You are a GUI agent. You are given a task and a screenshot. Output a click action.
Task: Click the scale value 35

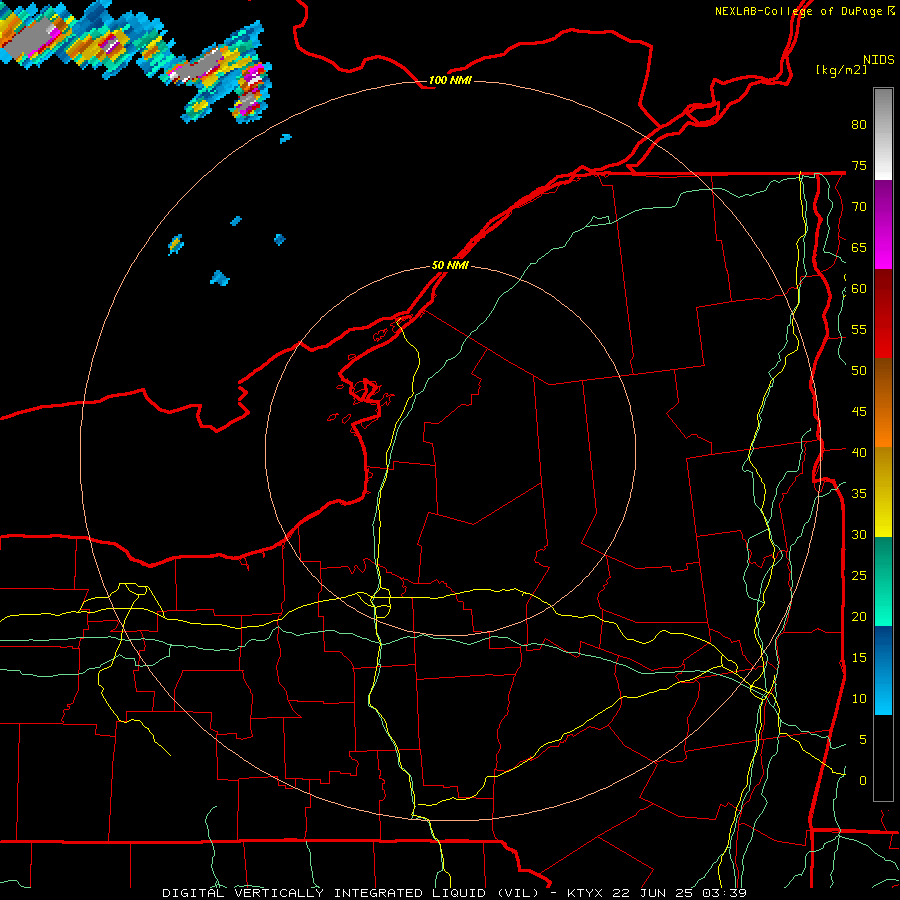(859, 494)
